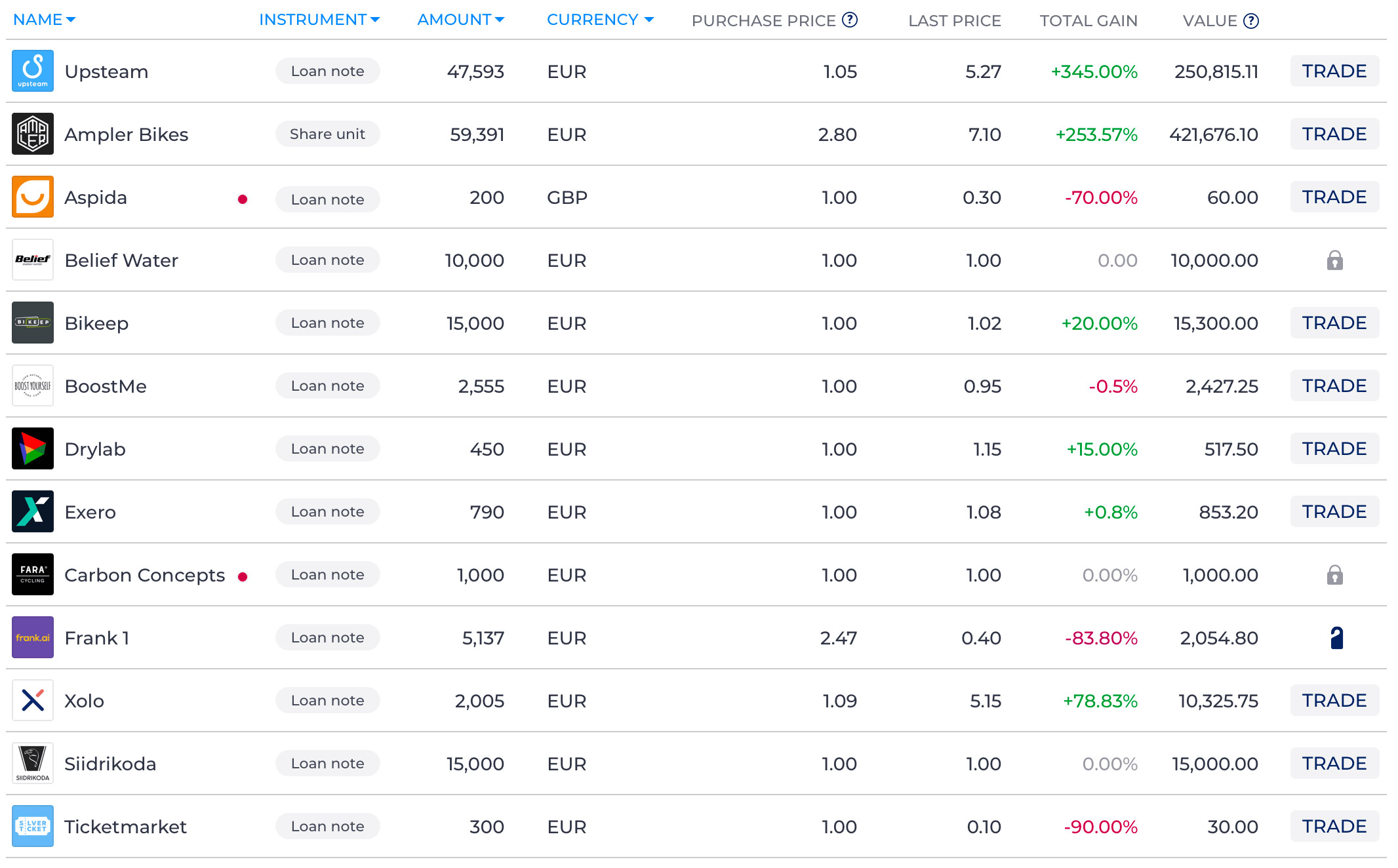Click the Loan note tag for Frank 1
This screenshot has width=1398, height=868.
coord(327,637)
